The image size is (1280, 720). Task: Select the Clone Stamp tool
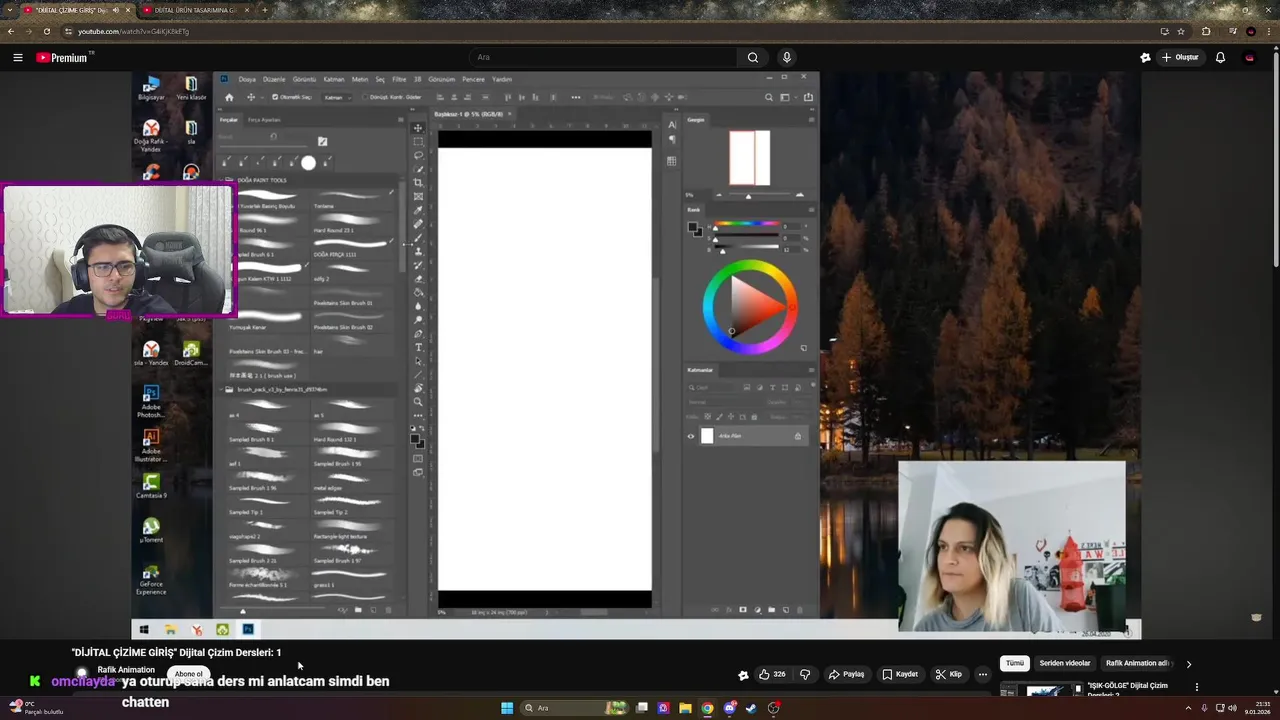pyautogui.click(x=419, y=253)
